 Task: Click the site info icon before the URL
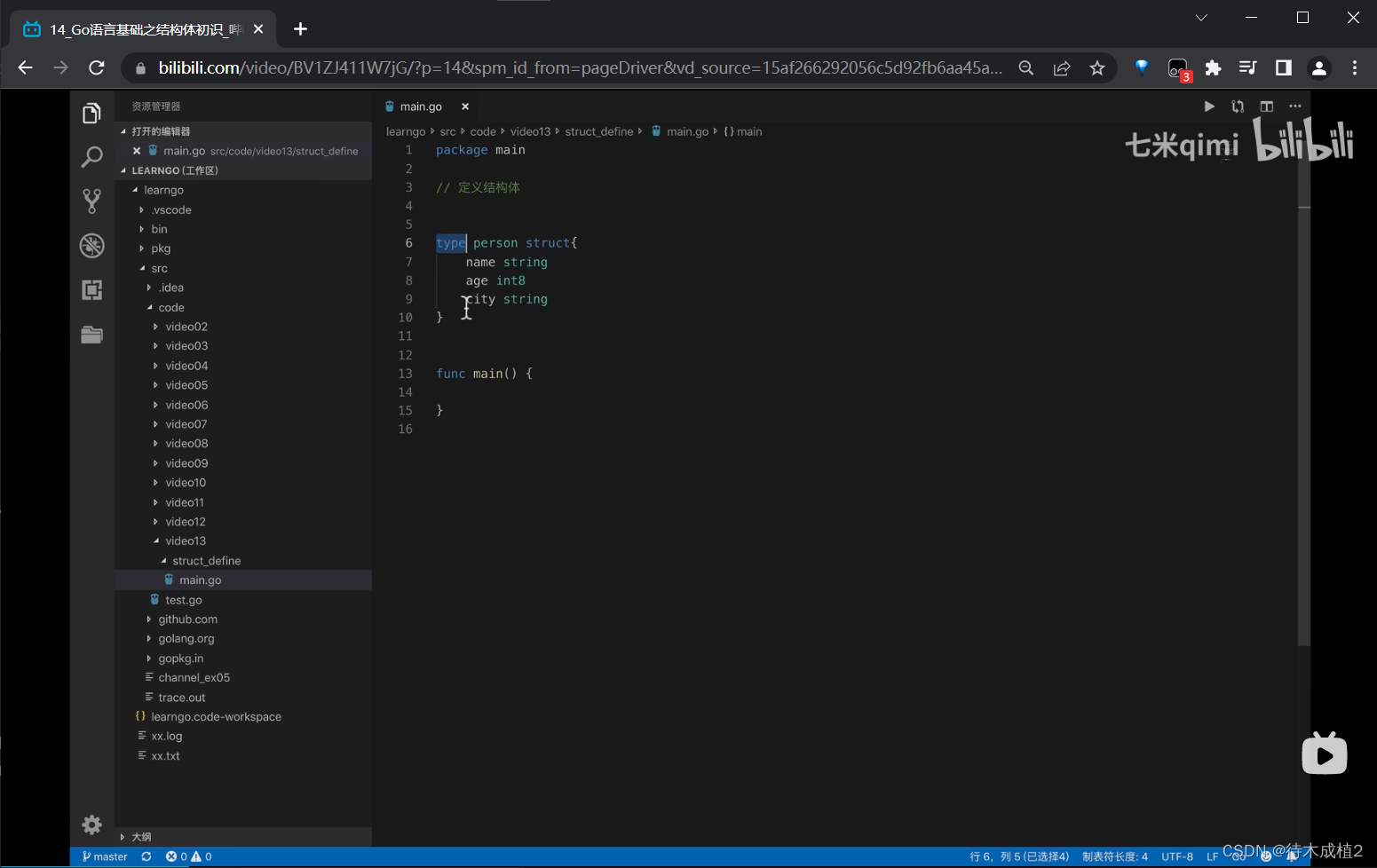[139, 68]
